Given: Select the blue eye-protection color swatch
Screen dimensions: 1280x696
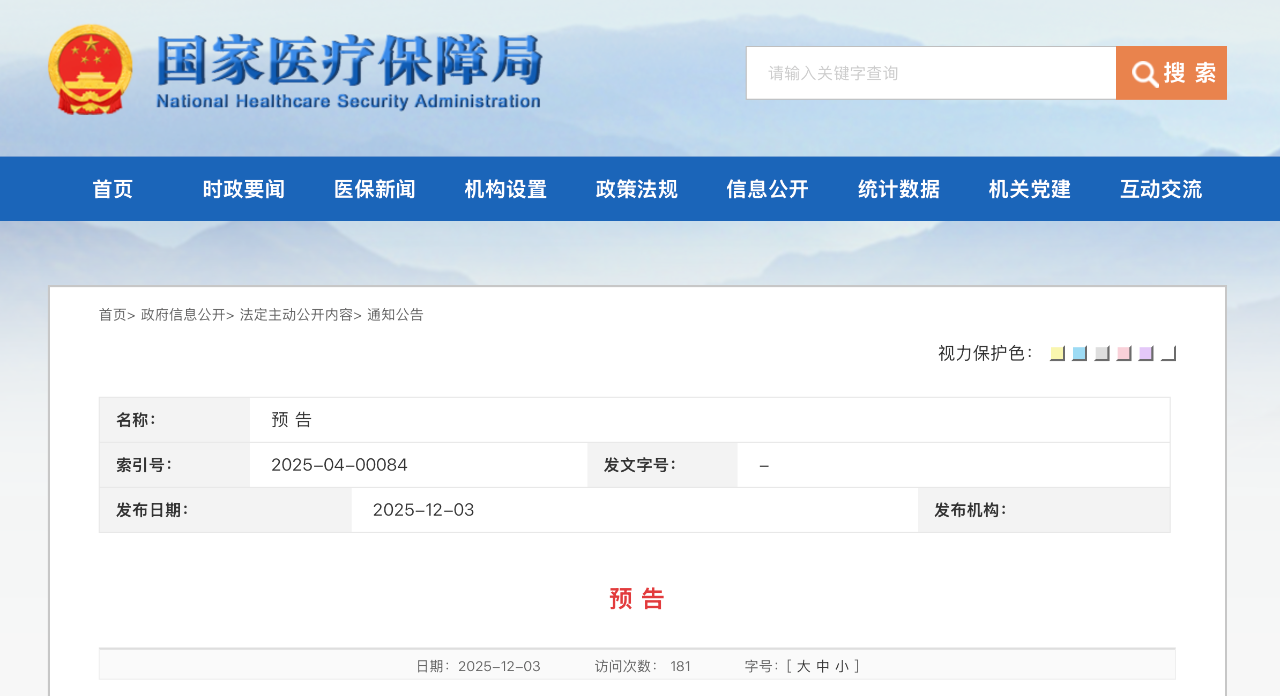Looking at the screenshot, I should click(1079, 353).
